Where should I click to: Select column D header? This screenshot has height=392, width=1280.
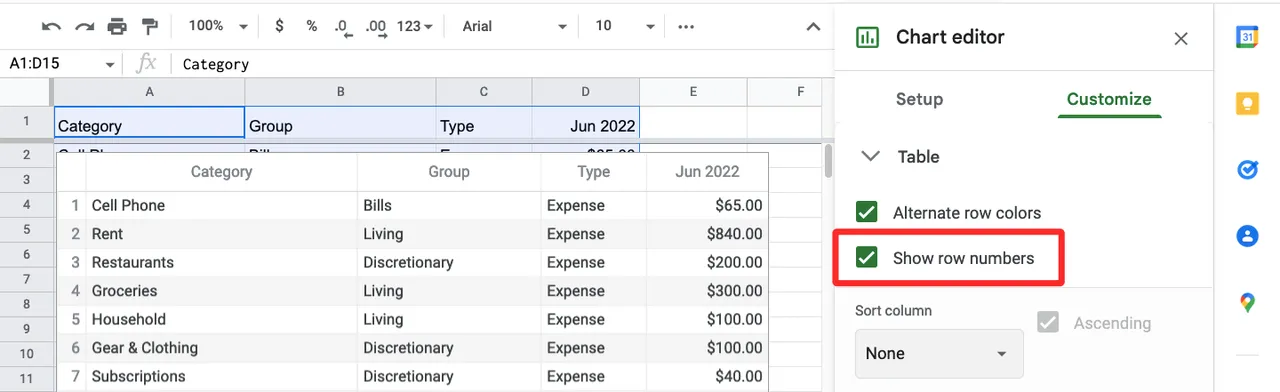[586, 92]
